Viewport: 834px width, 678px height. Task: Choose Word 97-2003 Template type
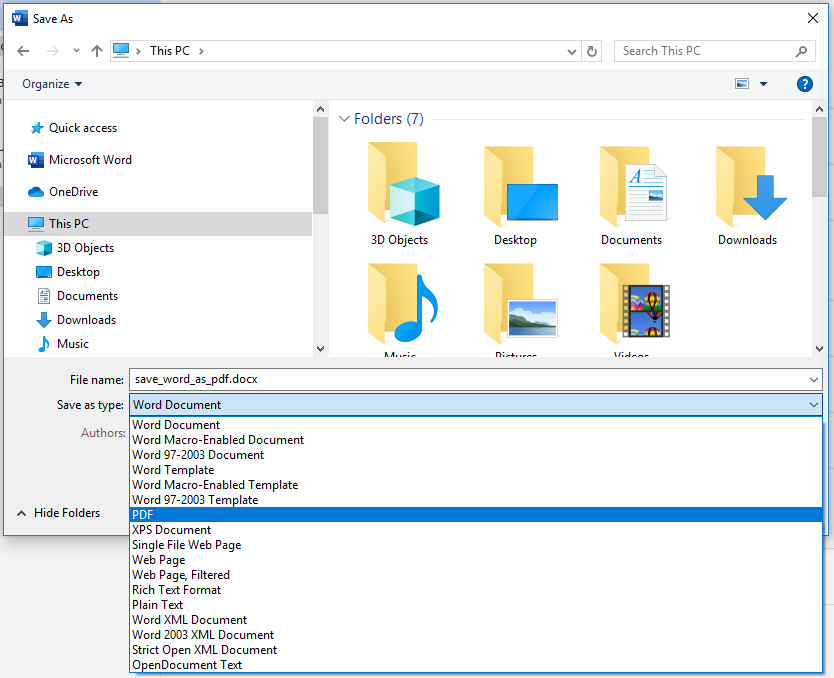coord(476,500)
